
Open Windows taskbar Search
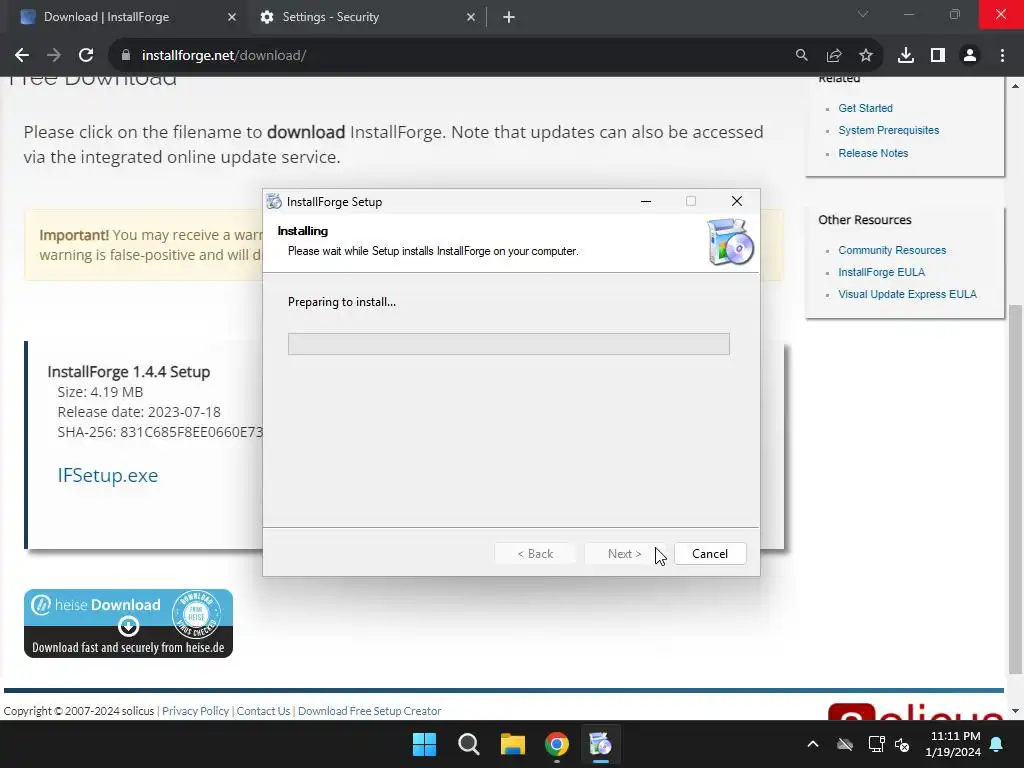coord(469,744)
